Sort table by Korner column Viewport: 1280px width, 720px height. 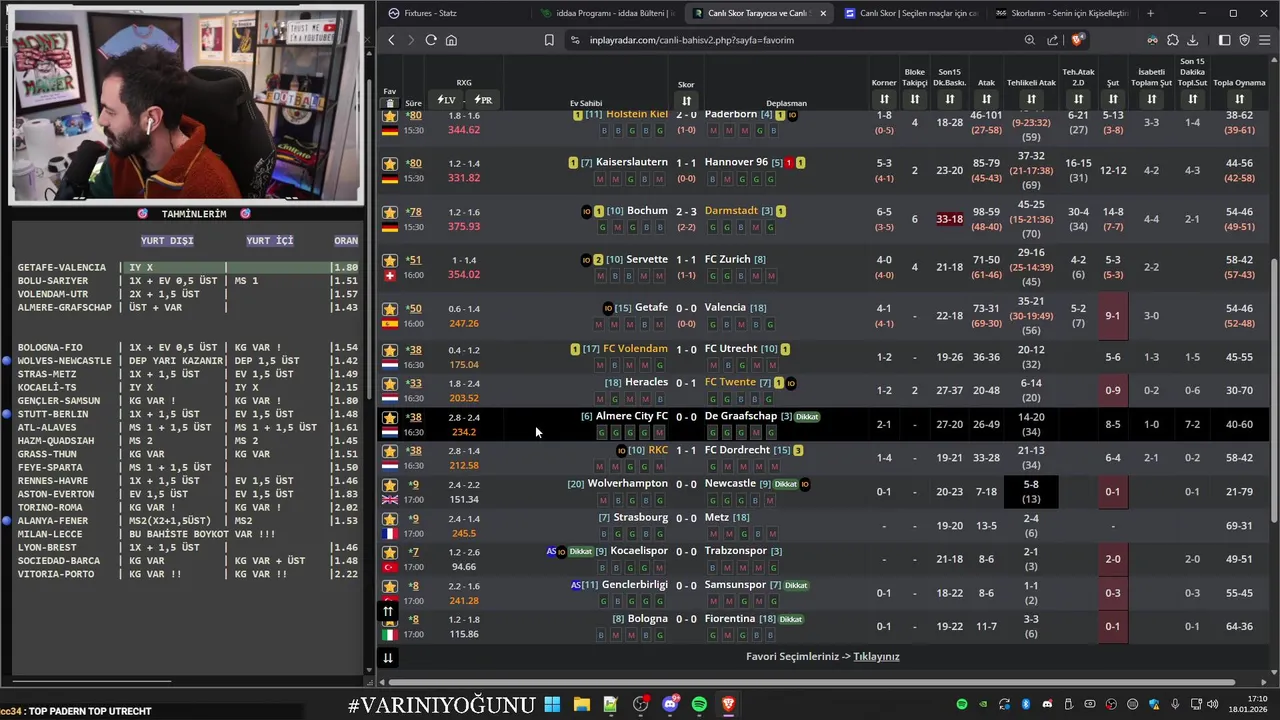coord(884,99)
